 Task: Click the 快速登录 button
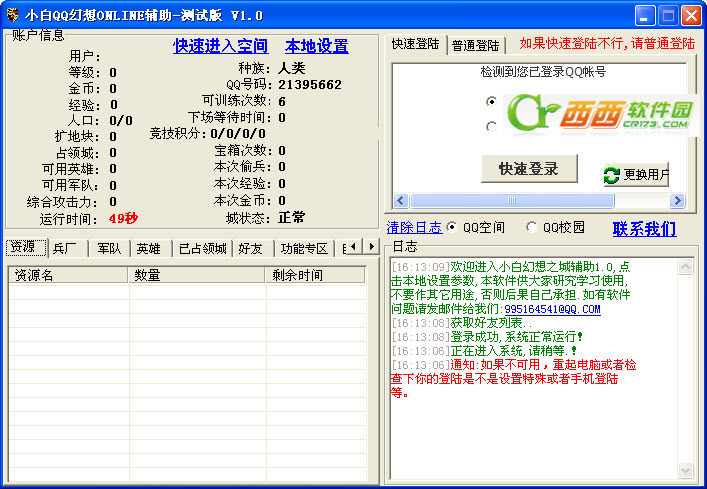(x=529, y=169)
